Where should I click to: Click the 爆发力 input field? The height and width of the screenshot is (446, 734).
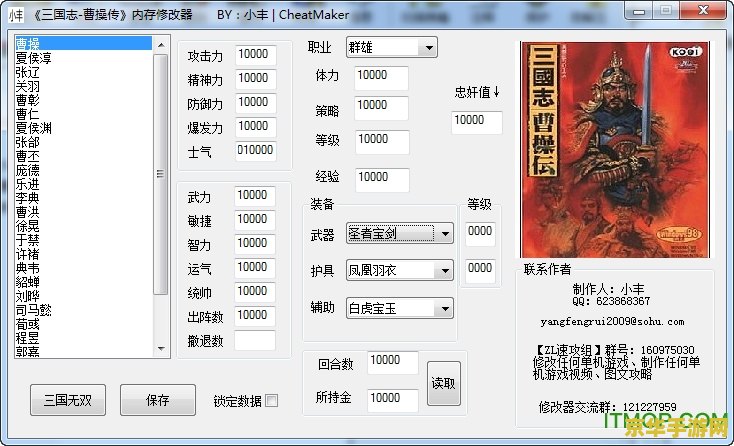click(x=256, y=127)
